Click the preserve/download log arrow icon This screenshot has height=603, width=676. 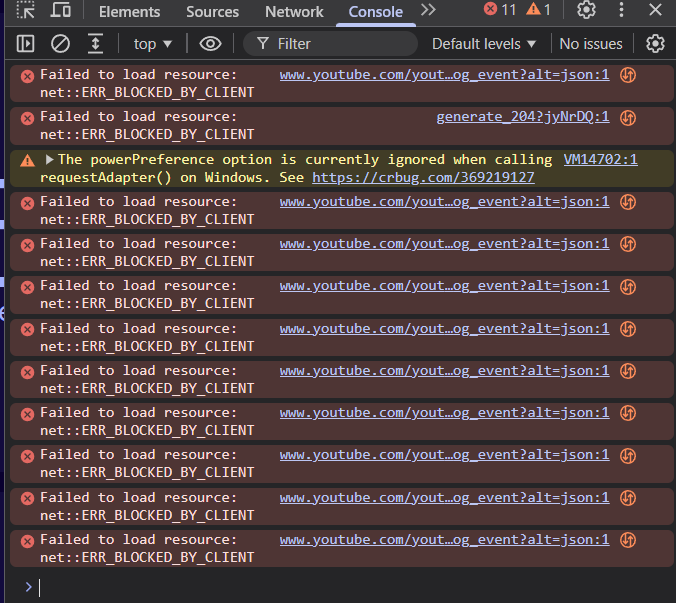[x=95, y=44]
